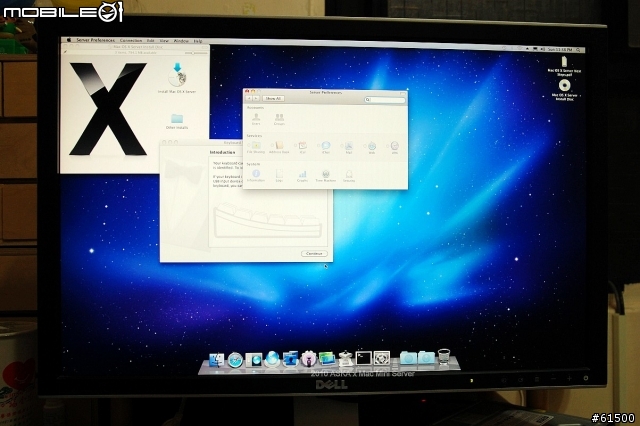
Task: Click the menu bar clock
Action: click(560, 49)
